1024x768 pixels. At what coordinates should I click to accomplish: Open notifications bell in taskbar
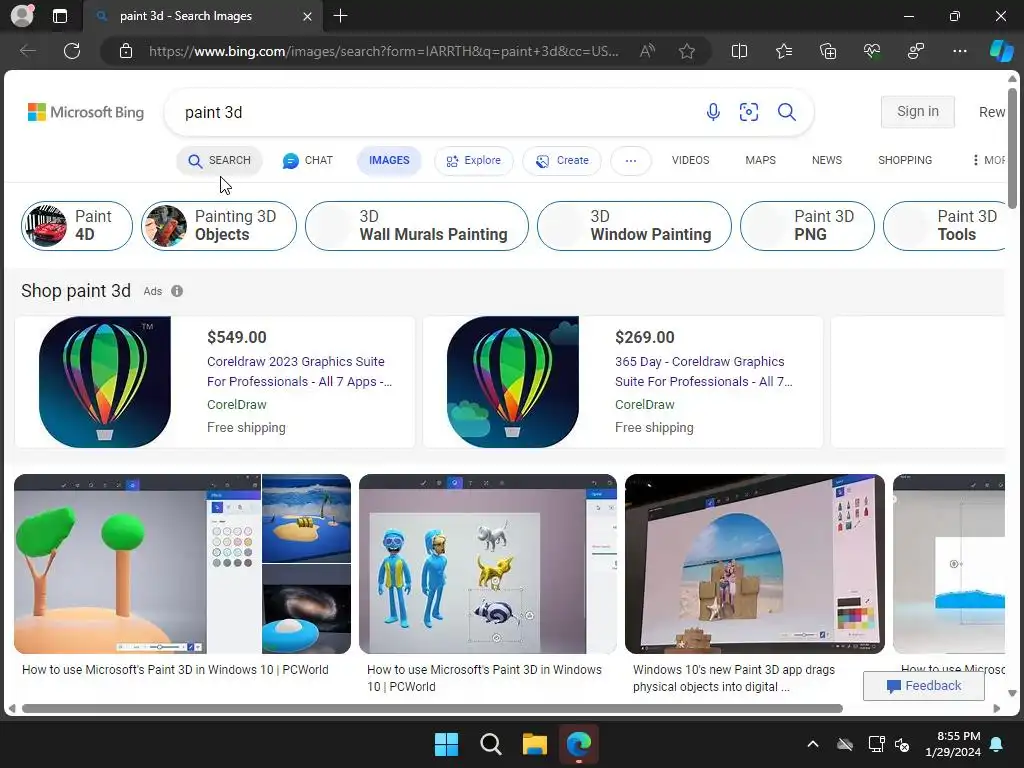(997, 744)
